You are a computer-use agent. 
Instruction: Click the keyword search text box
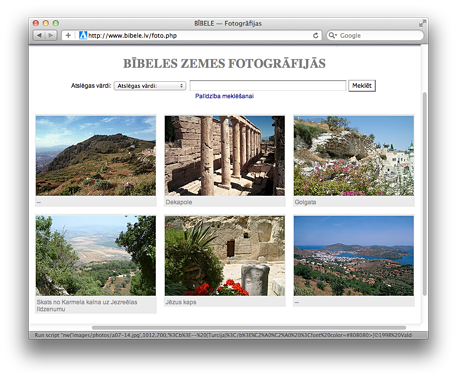click(x=268, y=86)
